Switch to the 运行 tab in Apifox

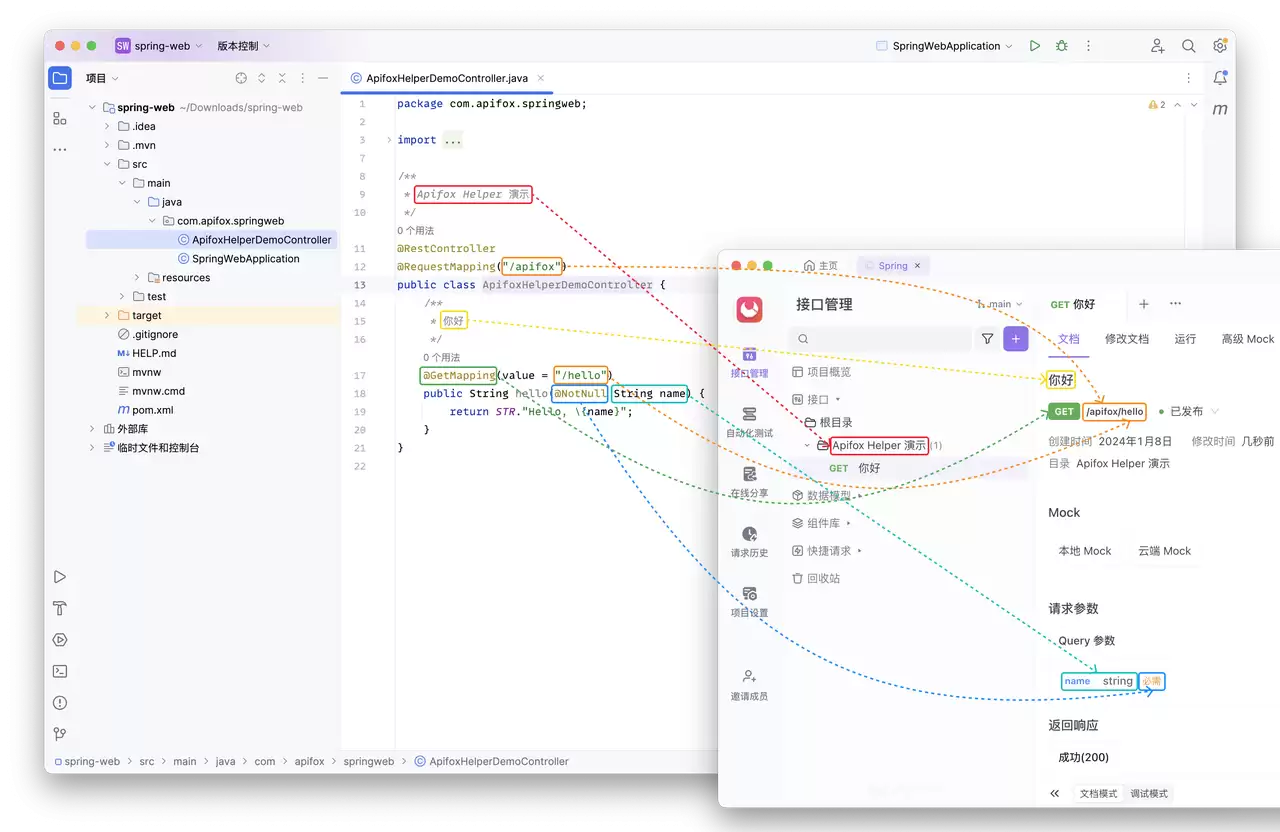coord(1185,339)
